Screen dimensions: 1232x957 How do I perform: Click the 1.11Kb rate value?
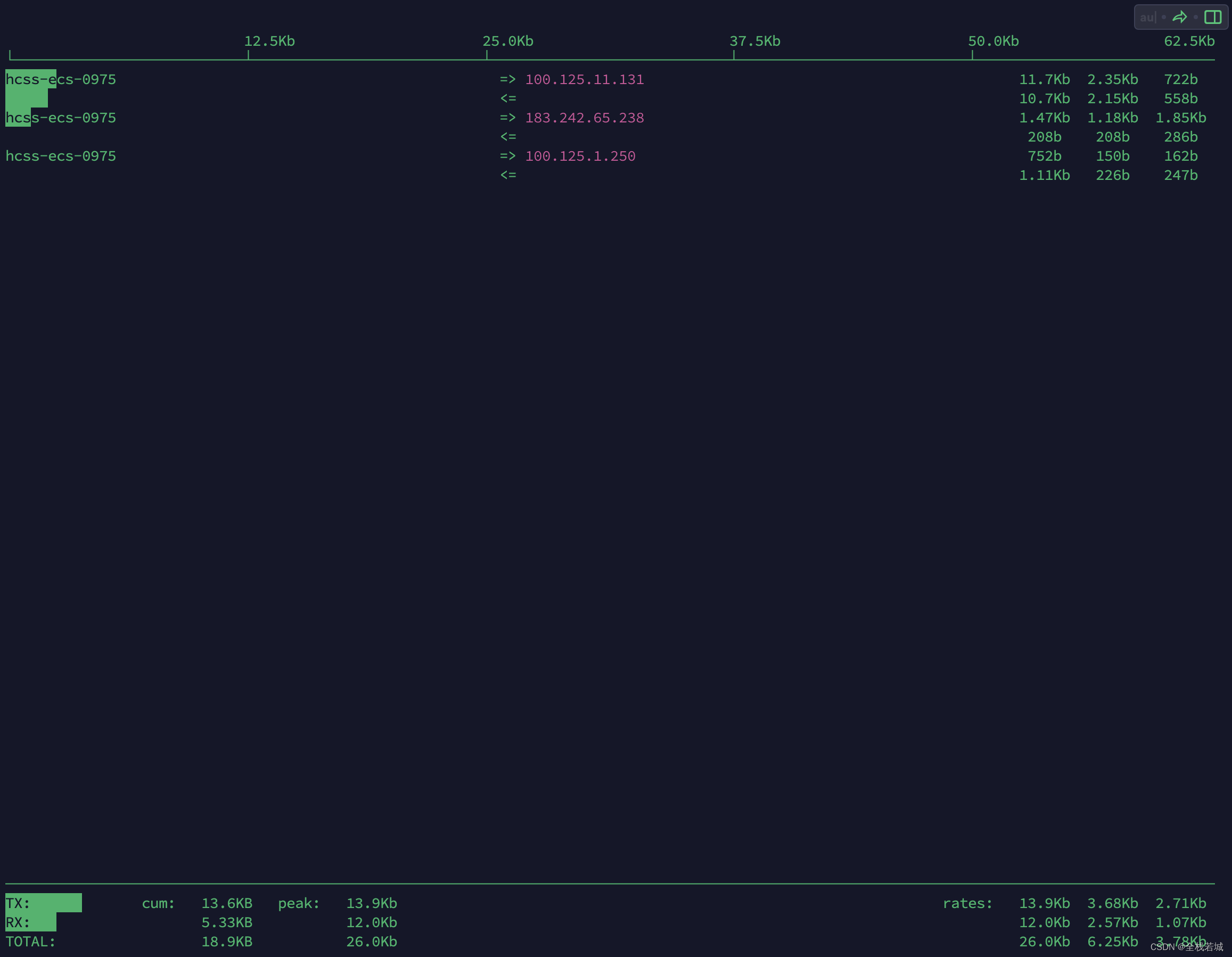click(x=1045, y=176)
